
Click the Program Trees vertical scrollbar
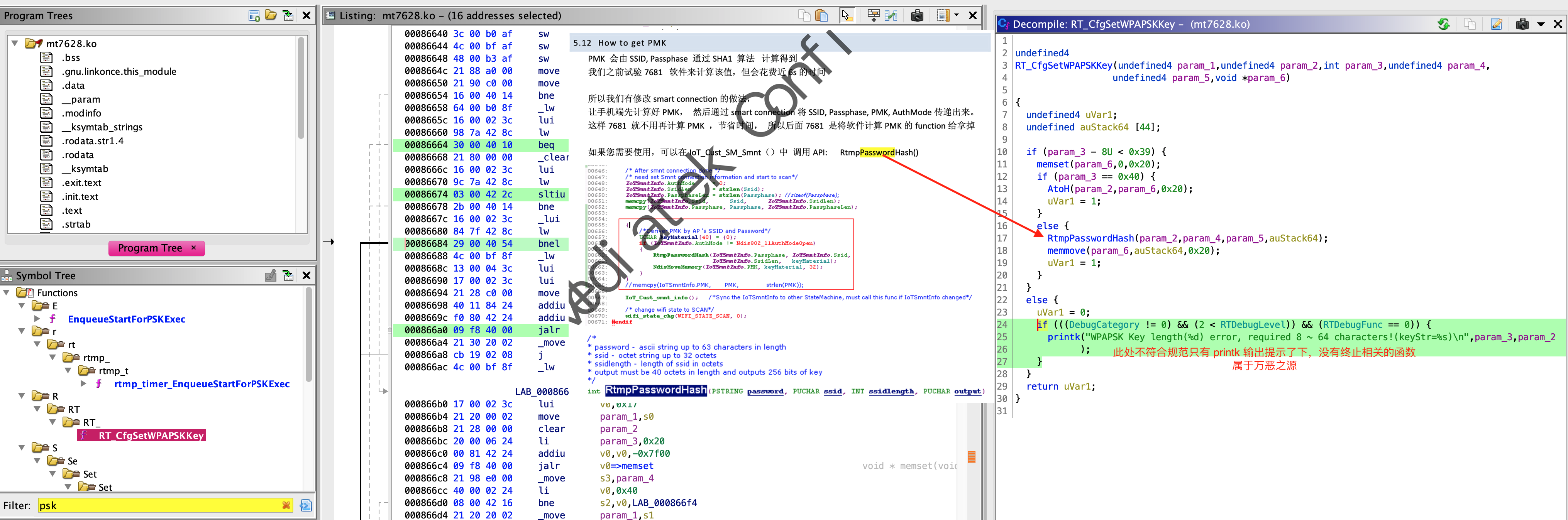[x=301, y=88]
